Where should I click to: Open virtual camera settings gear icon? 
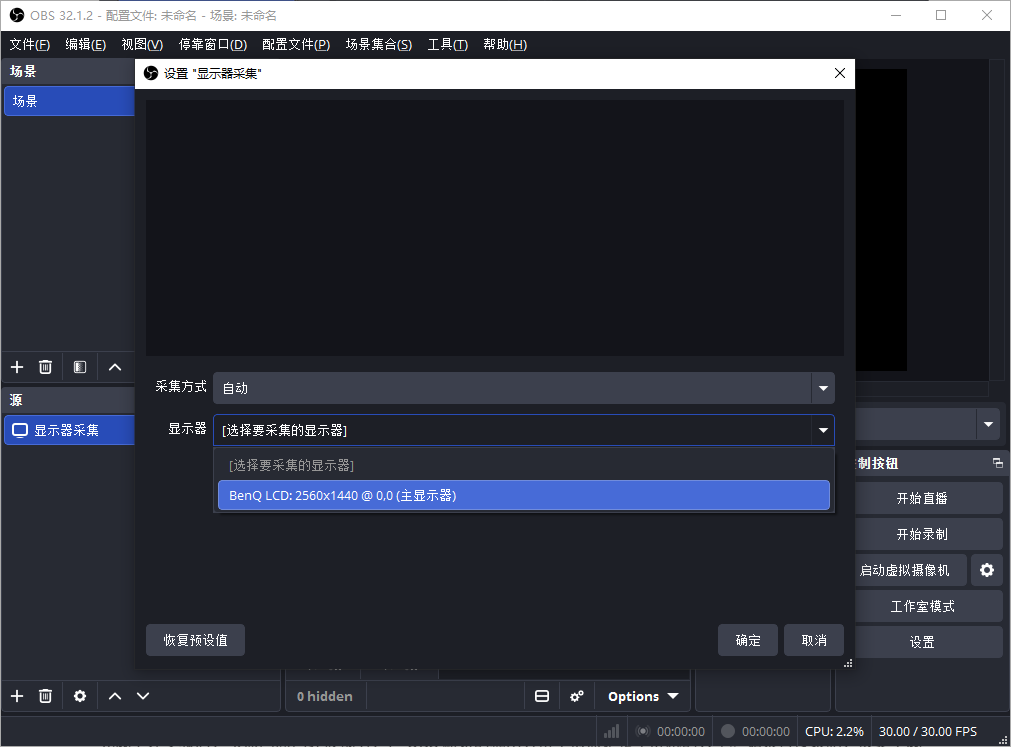[x=987, y=570]
